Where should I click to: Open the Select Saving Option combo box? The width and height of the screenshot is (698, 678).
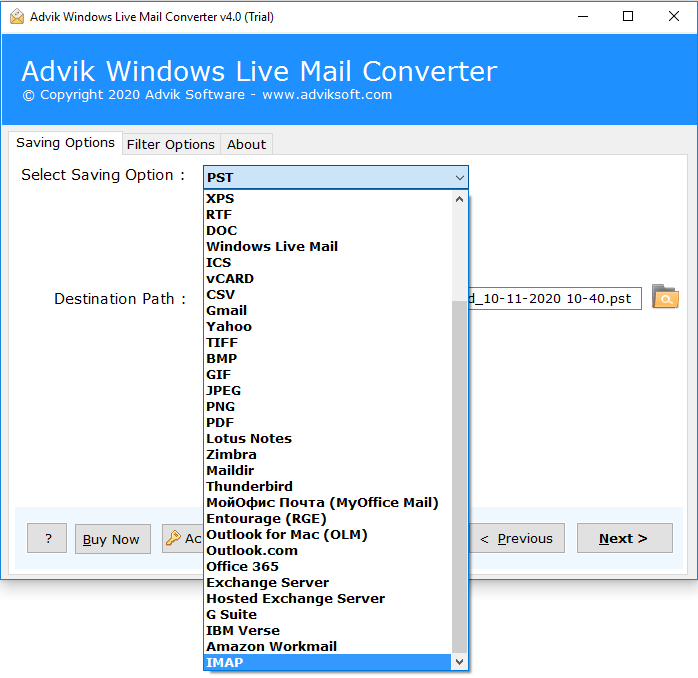point(336,177)
